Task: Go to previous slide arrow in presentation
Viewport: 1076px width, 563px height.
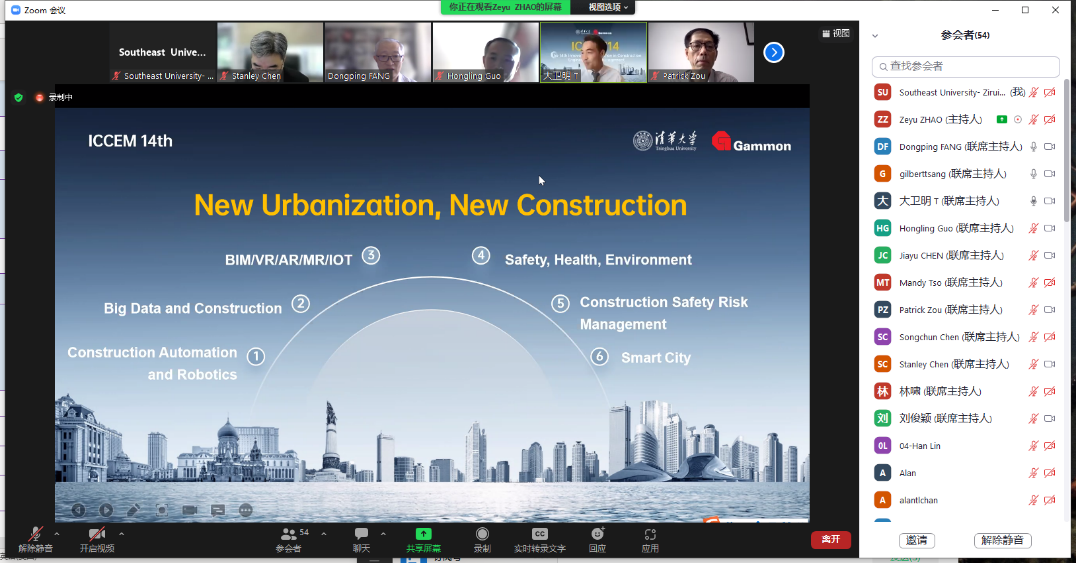Action: click(78, 510)
